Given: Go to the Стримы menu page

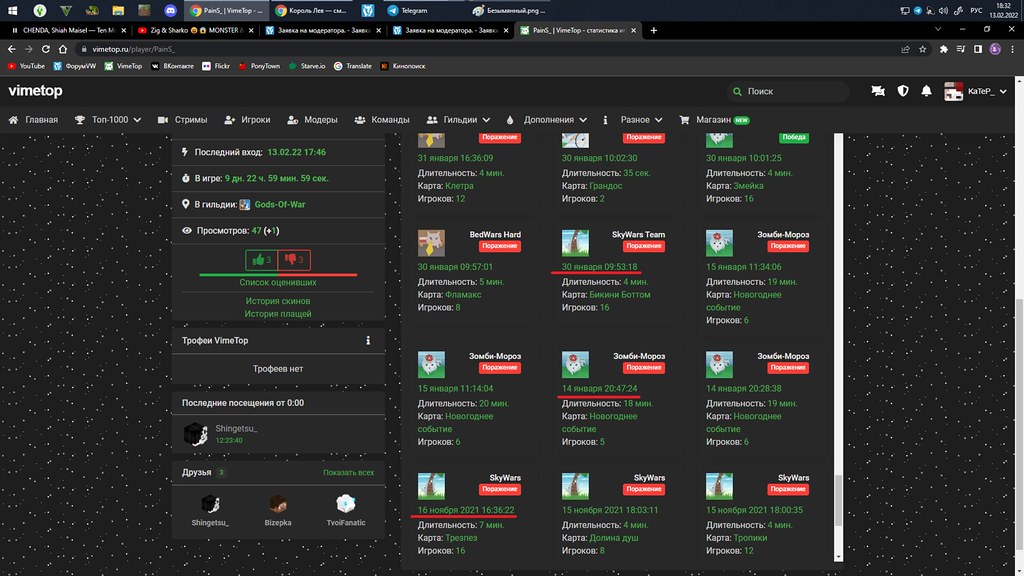Looking at the screenshot, I should point(182,120).
